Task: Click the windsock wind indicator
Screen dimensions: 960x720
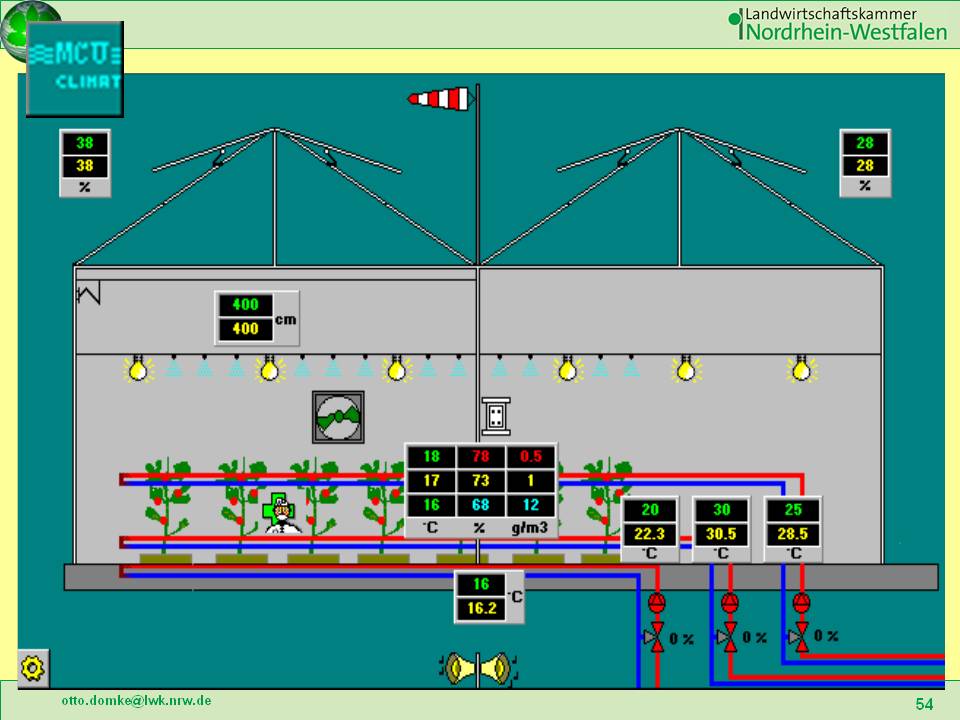Action: click(439, 97)
